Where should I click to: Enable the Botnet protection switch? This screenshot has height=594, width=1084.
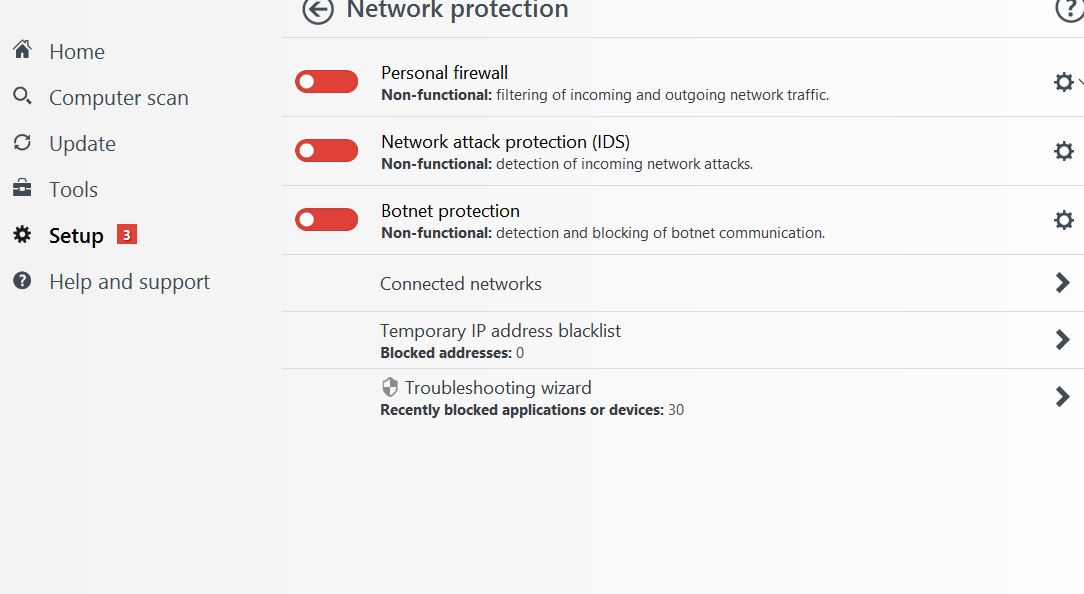pyautogui.click(x=326, y=220)
